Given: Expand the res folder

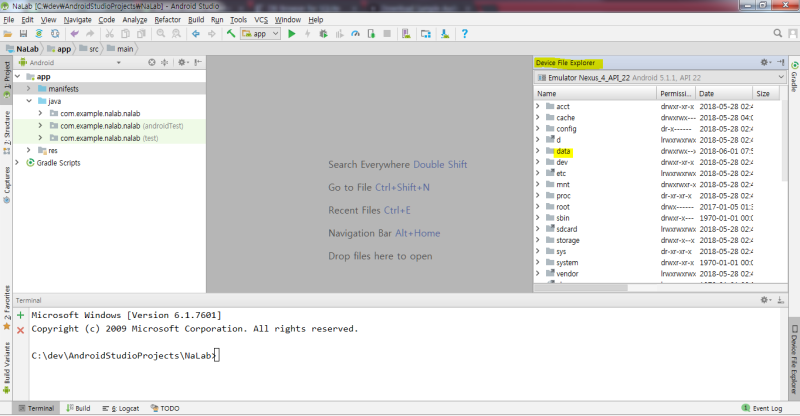Looking at the screenshot, I should click(29, 151).
